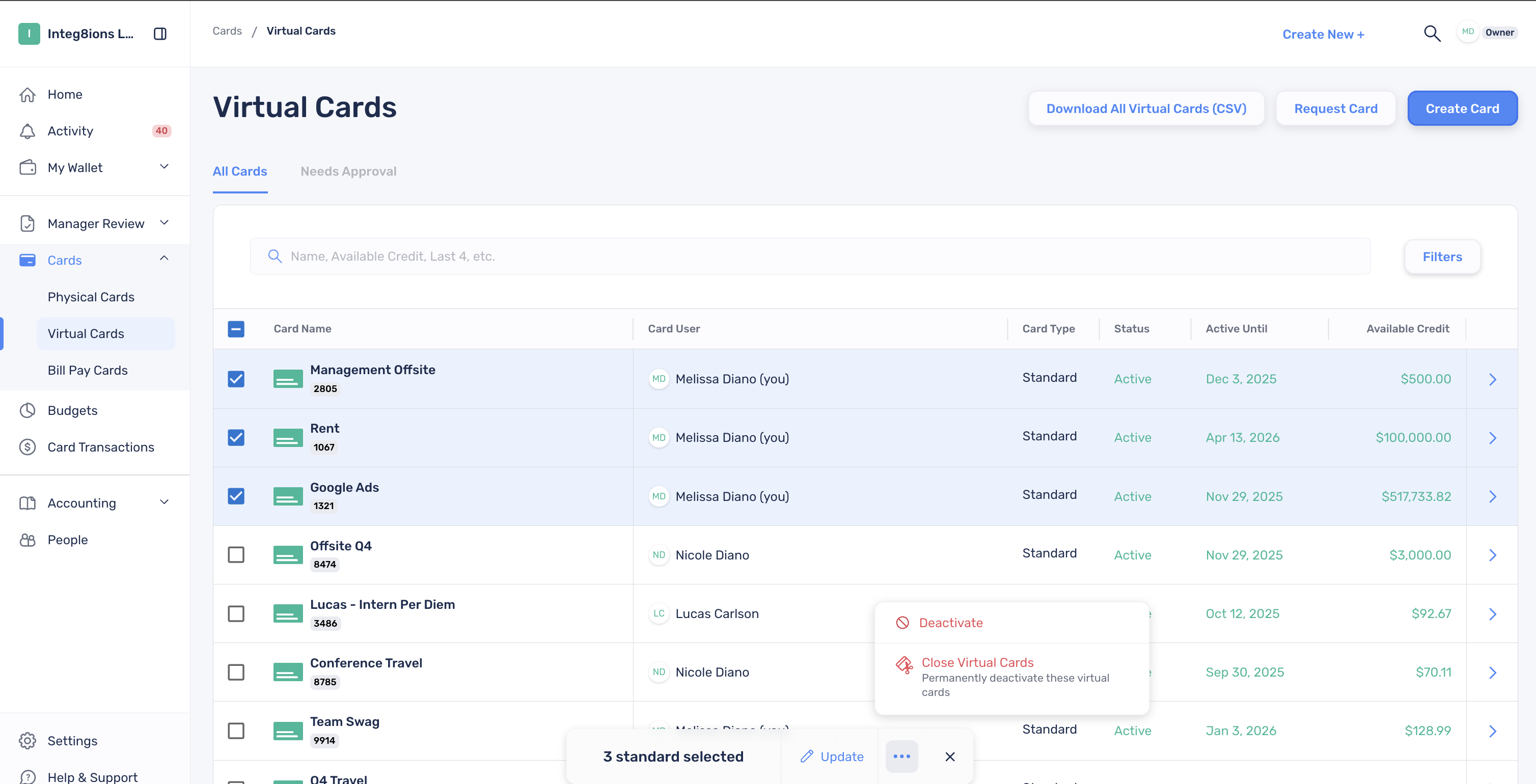Open Physical Cards in the sidebar
Screen dimensions: 1536x784
[x=91, y=297]
